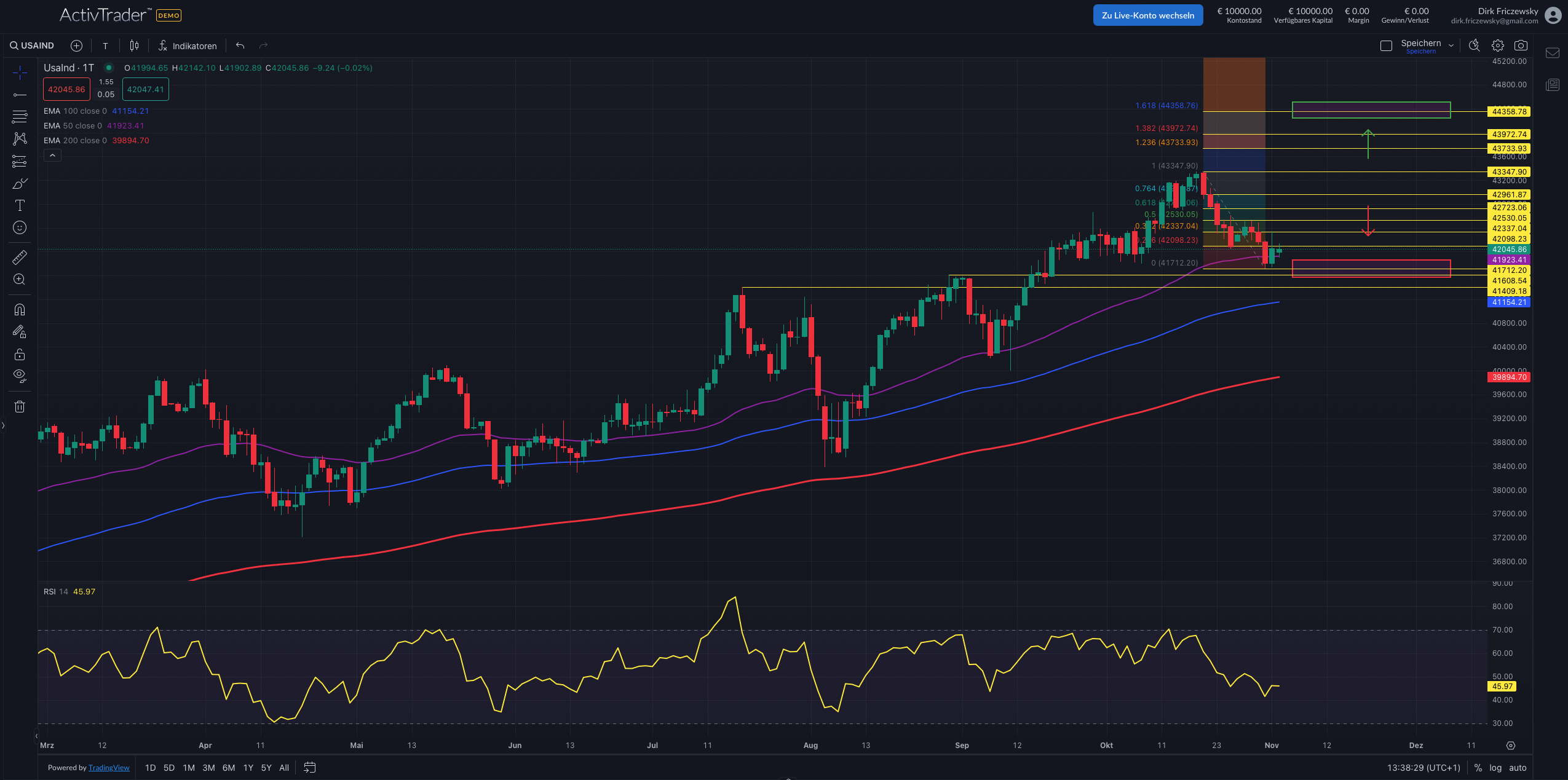
Task: Take a chart screenshot with camera icon
Action: (1521, 45)
